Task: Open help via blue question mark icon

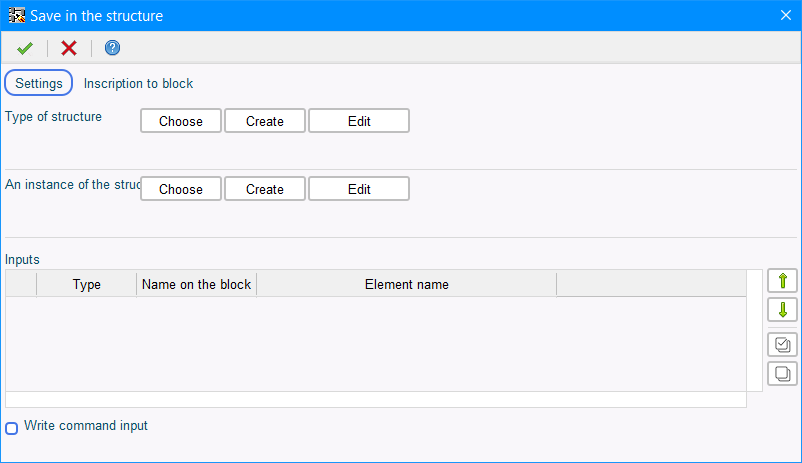Action: click(113, 48)
